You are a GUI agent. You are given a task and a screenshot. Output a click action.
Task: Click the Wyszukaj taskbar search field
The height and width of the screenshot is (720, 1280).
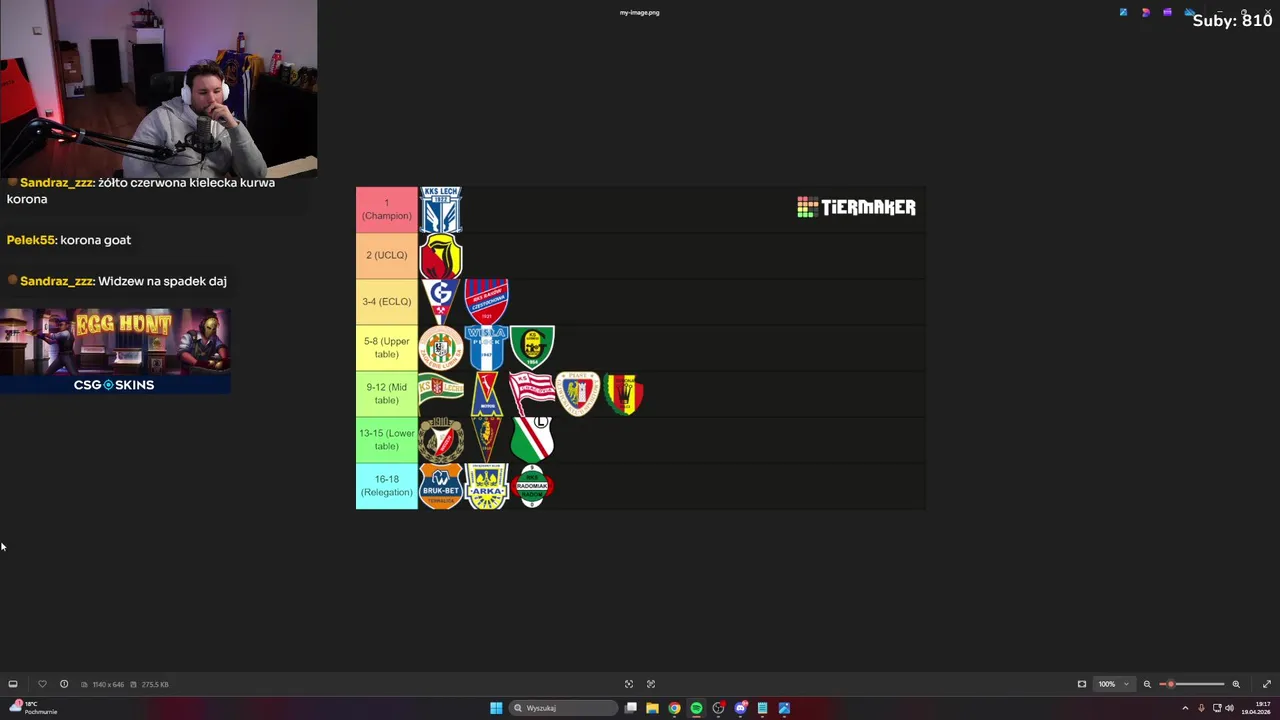[x=564, y=708]
